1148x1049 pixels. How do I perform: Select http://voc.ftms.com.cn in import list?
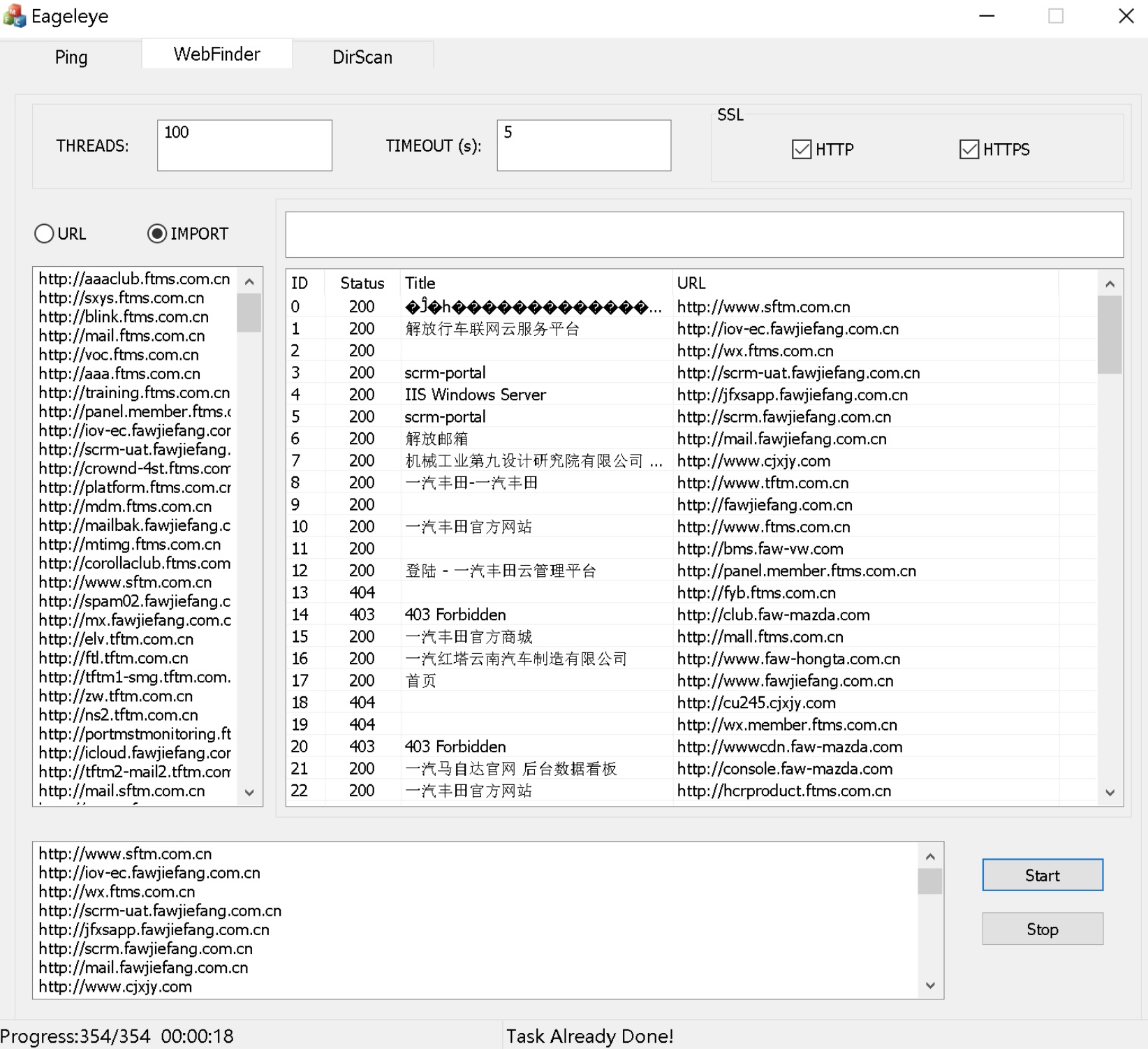click(119, 355)
